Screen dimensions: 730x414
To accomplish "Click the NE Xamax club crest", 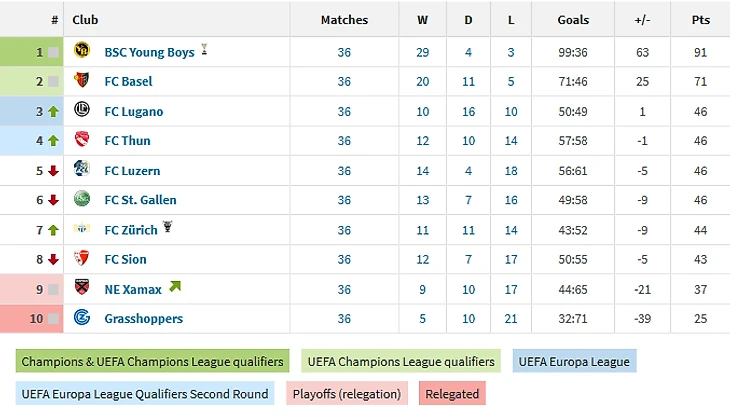I will 83,289.
